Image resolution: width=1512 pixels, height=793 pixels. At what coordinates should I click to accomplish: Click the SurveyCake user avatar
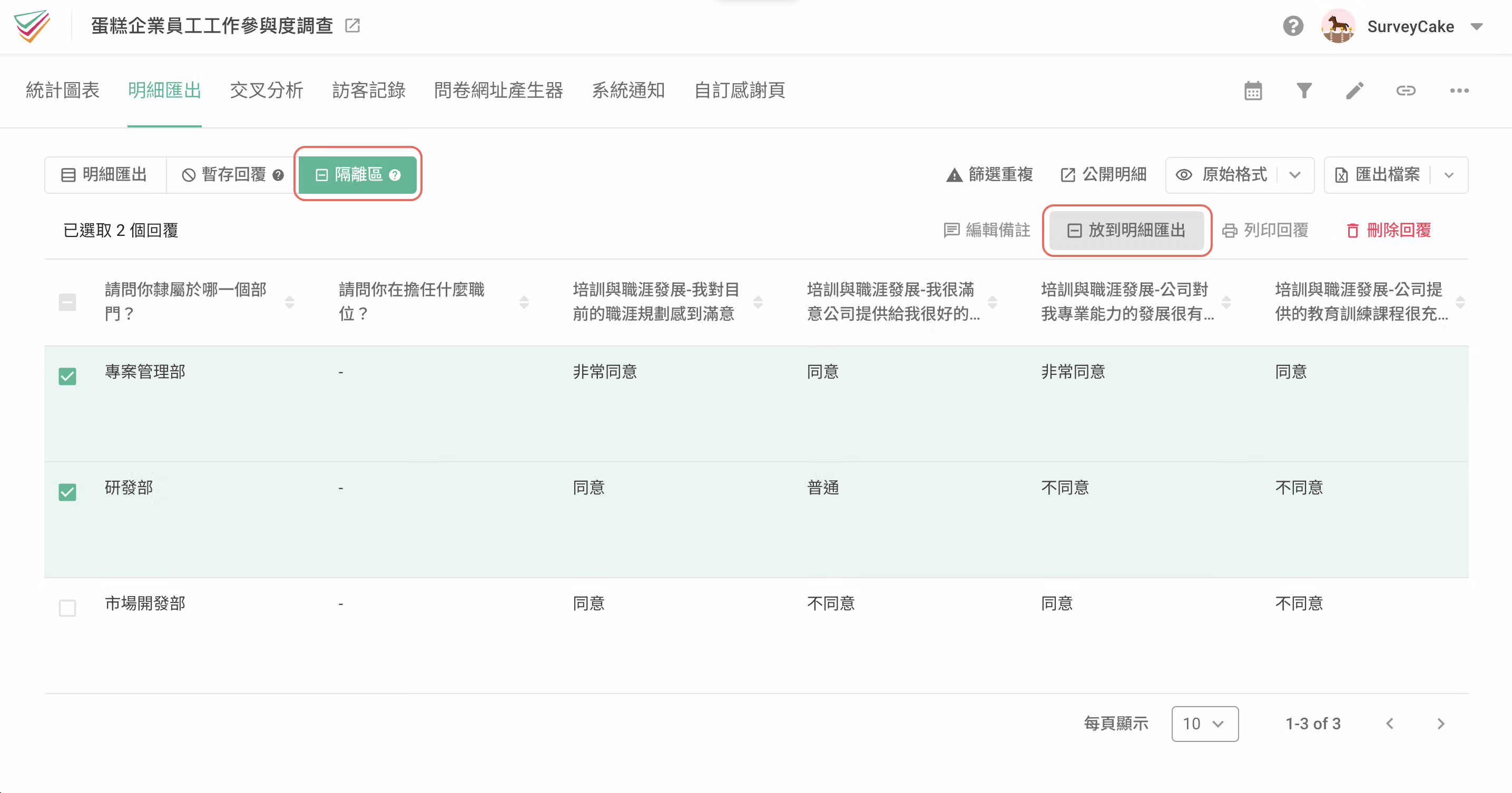[1338, 26]
